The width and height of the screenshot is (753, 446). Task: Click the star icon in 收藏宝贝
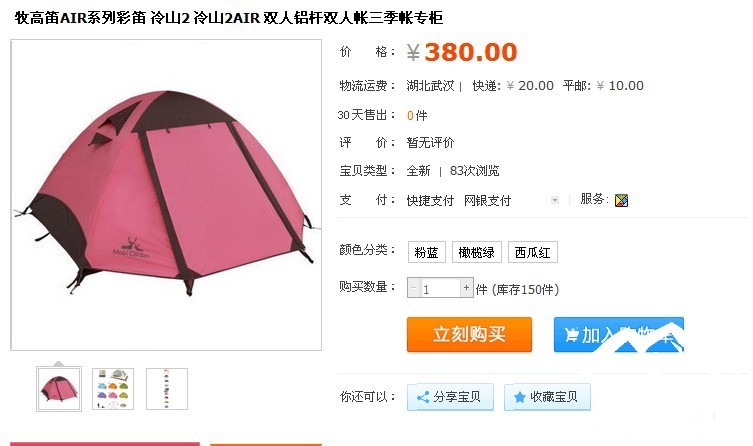click(x=520, y=397)
